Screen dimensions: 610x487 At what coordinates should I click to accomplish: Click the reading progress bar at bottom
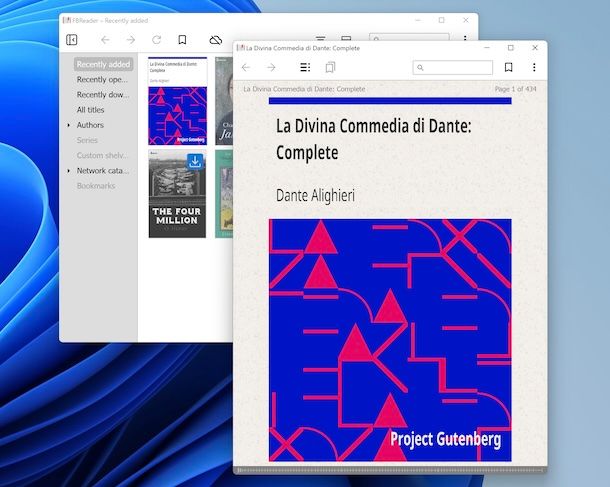[x=390, y=470]
